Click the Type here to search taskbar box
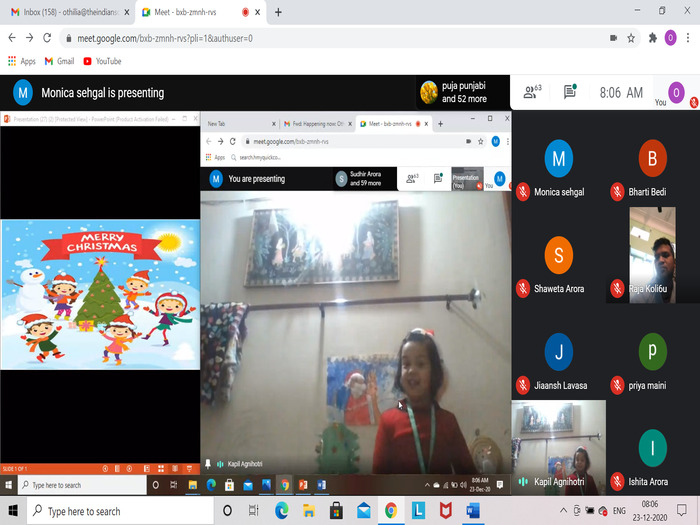 pyautogui.click(x=120, y=511)
